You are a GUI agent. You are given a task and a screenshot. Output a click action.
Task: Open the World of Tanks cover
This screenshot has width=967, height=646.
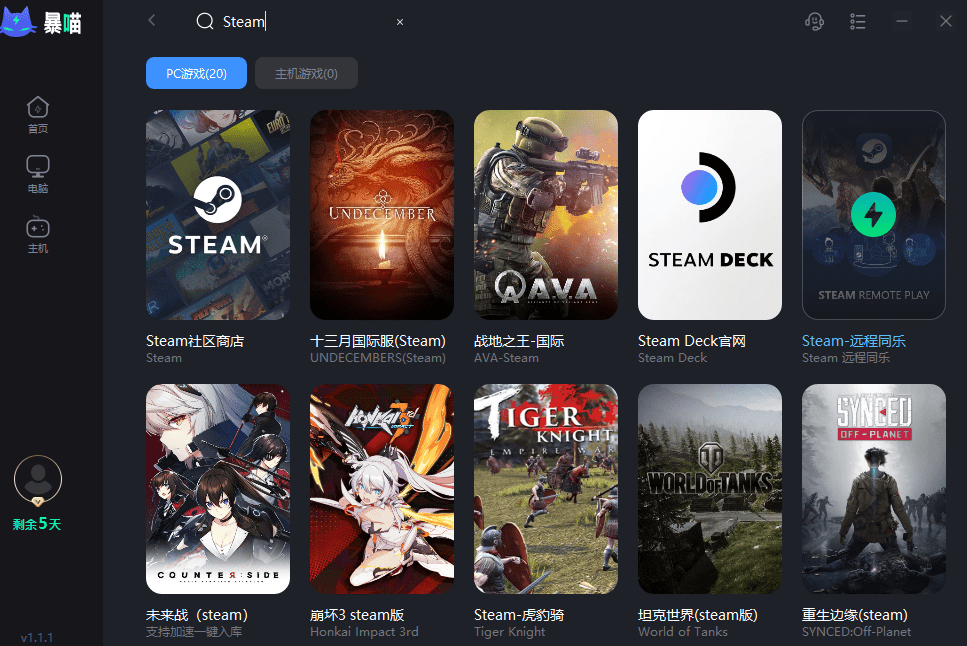click(710, 489)
